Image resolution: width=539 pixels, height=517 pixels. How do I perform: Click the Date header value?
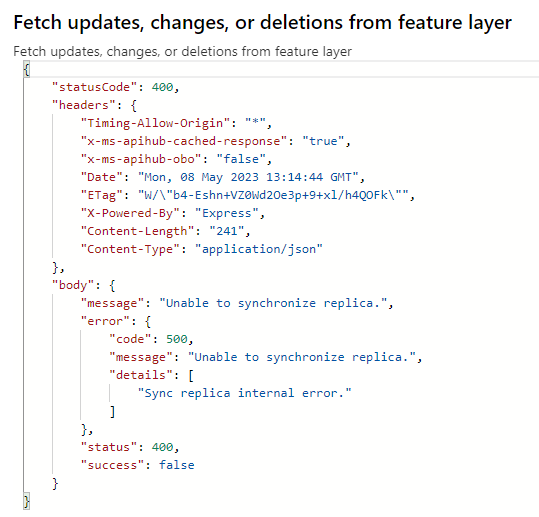(248, 177)
